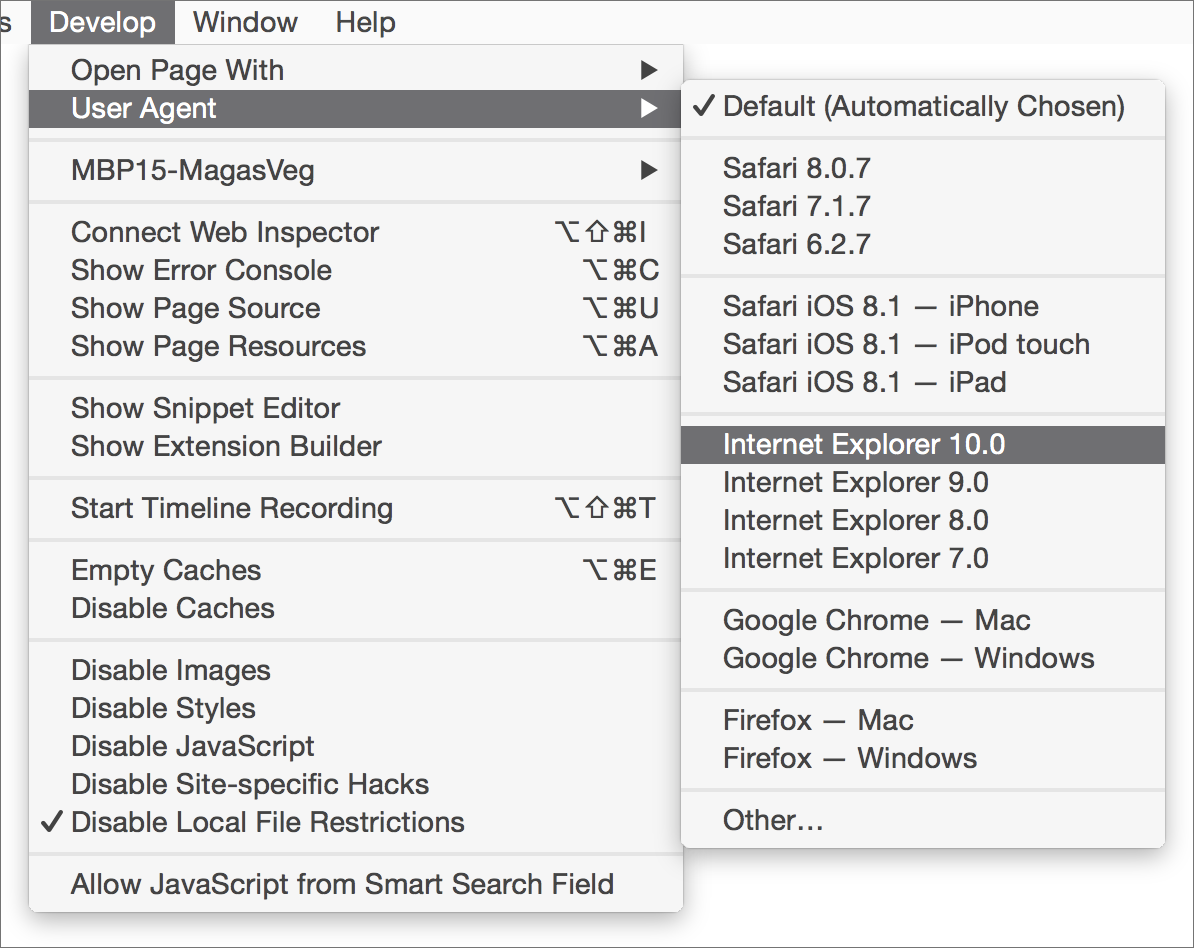Choose Google Chrome — Windows
The width and height of the screenshot is (1194, 948).
point(923,659)
